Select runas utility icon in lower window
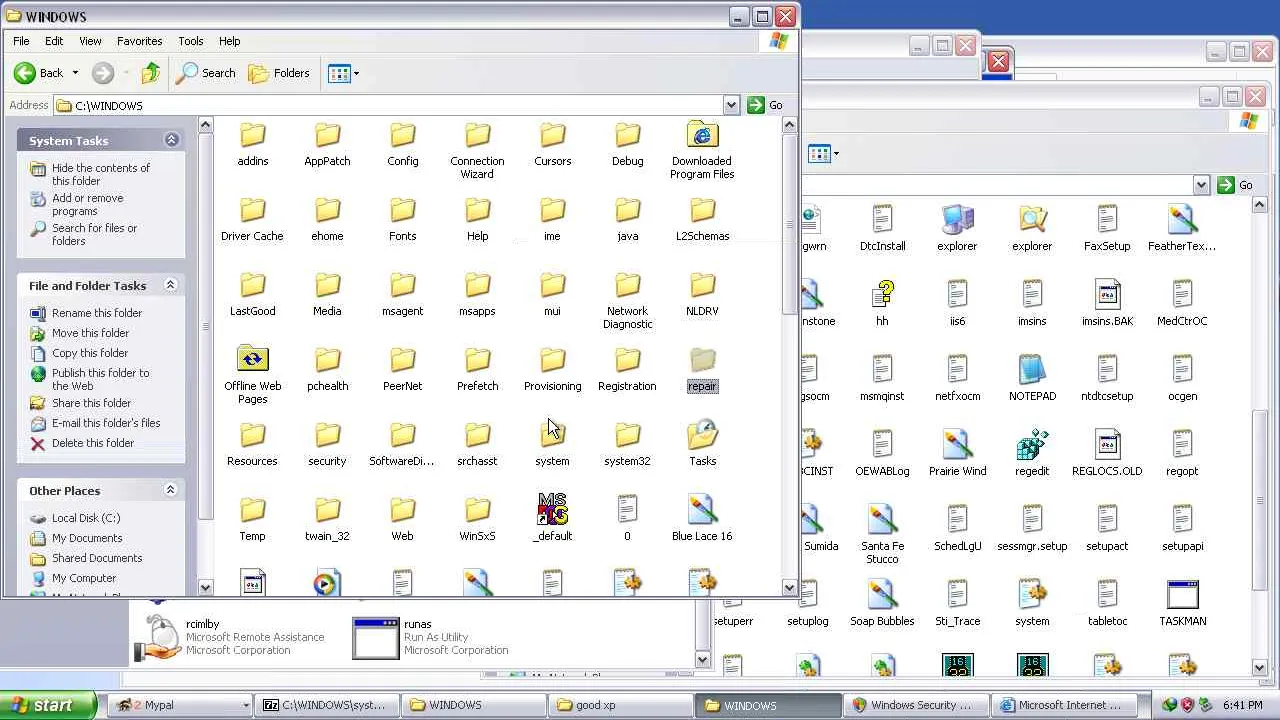Image resolution: width=1280 pixels, height=720 pixels. pos(375,637)
